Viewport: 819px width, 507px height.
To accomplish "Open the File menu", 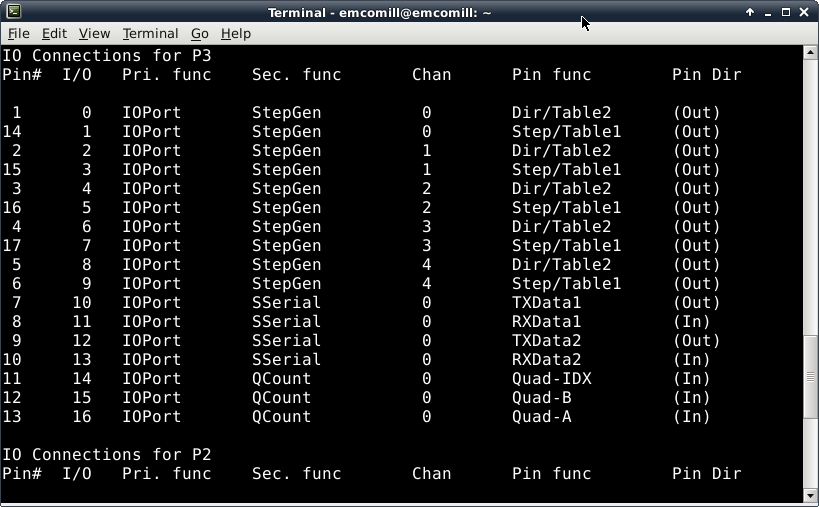I will point(18,33).
